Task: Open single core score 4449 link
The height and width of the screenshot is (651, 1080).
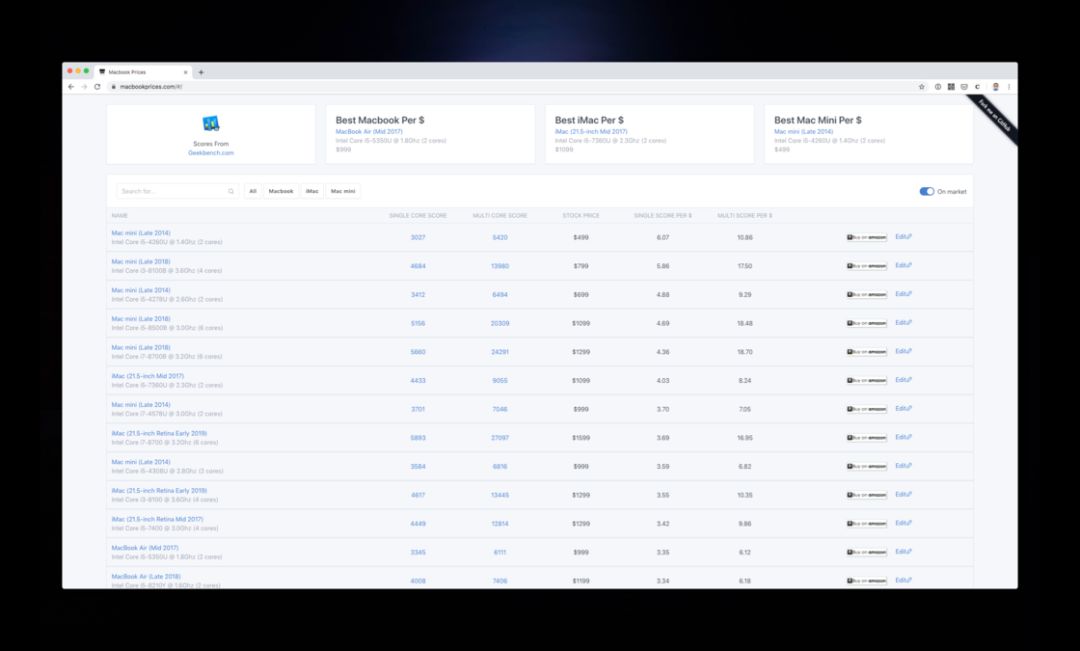Action: pos(418,524)
